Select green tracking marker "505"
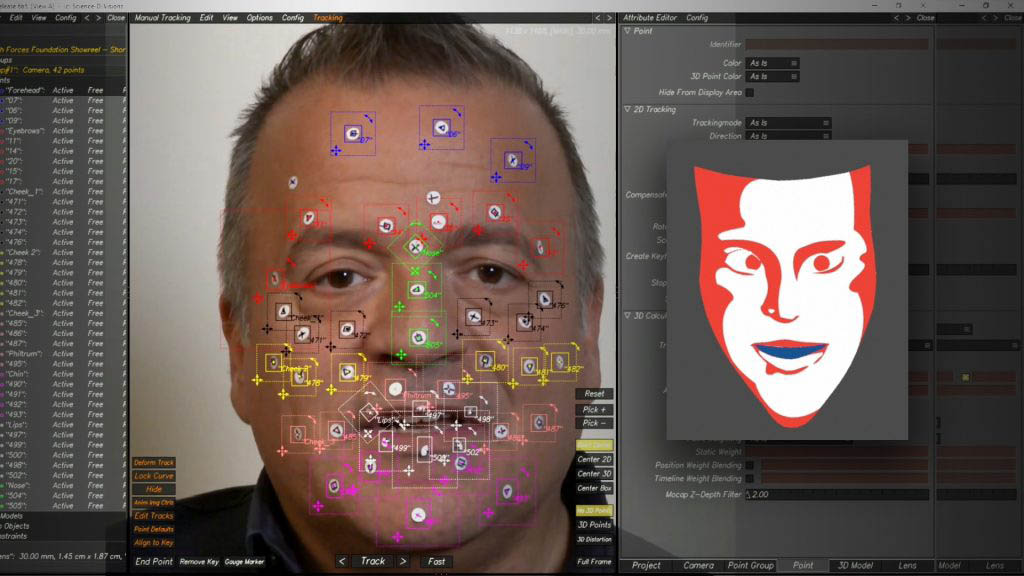The image size is (1024, 576). click(418, 338)
